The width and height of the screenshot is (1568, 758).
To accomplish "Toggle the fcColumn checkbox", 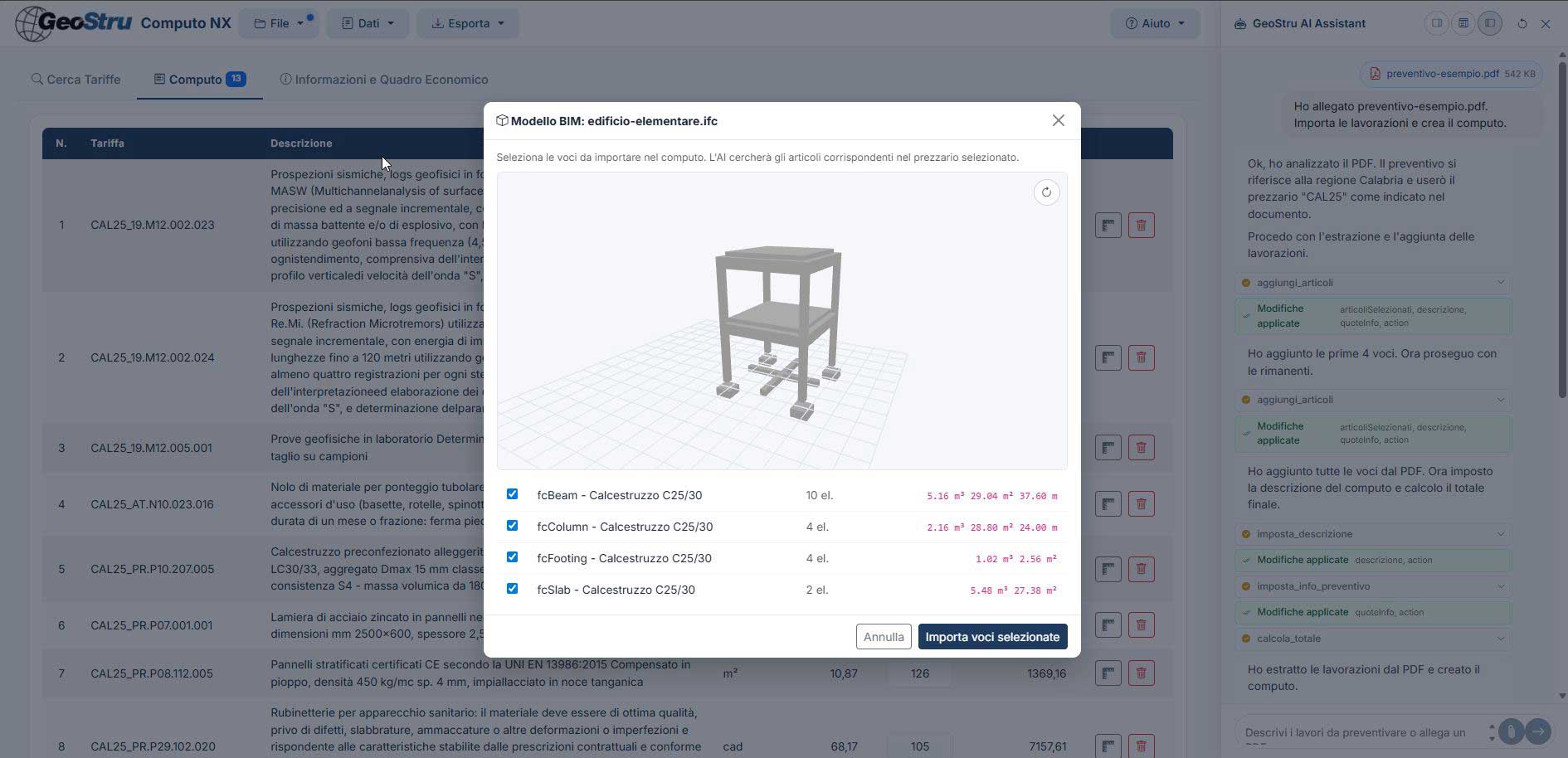I will 512,526.
